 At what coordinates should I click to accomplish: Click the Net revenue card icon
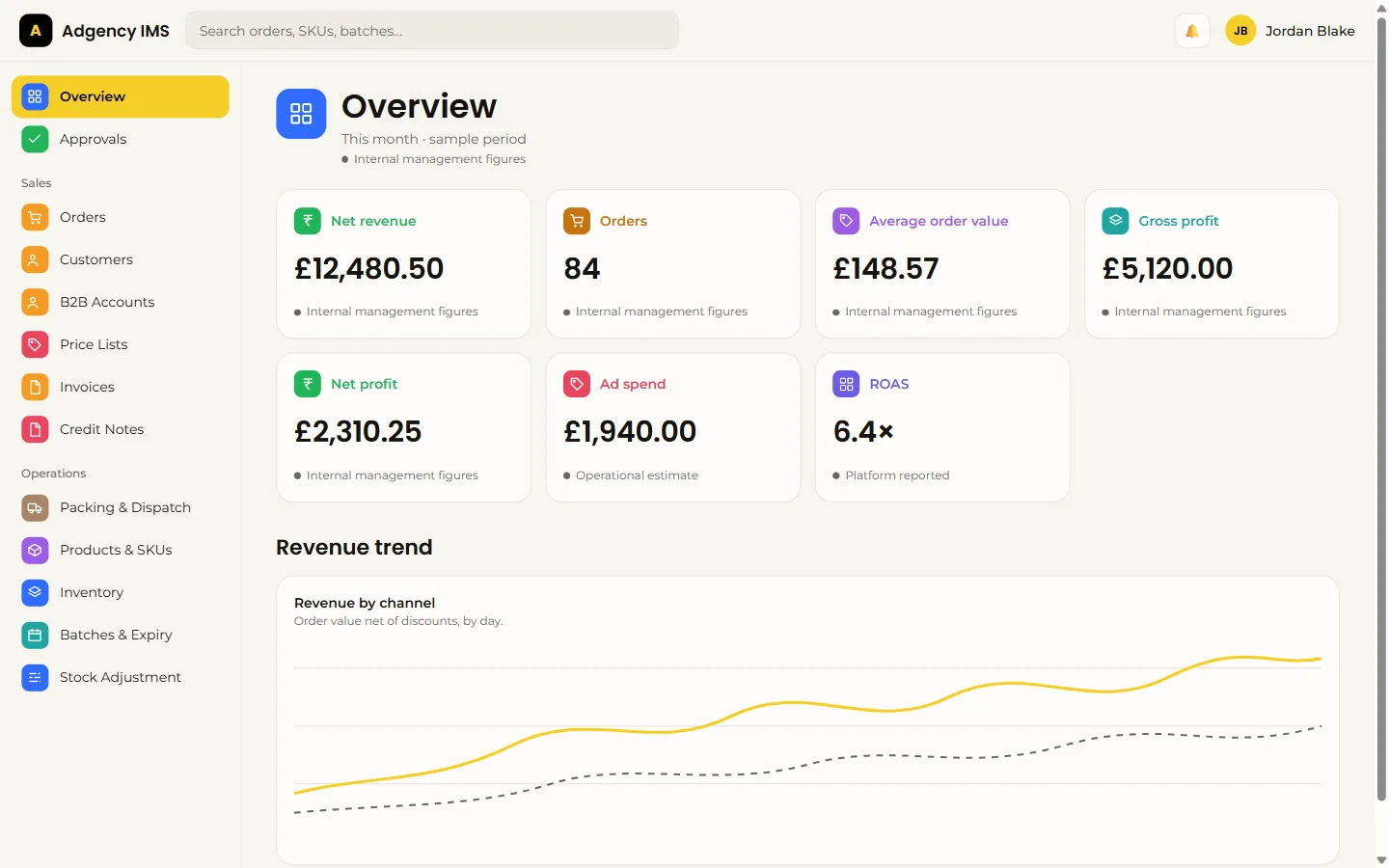(308, 221)
